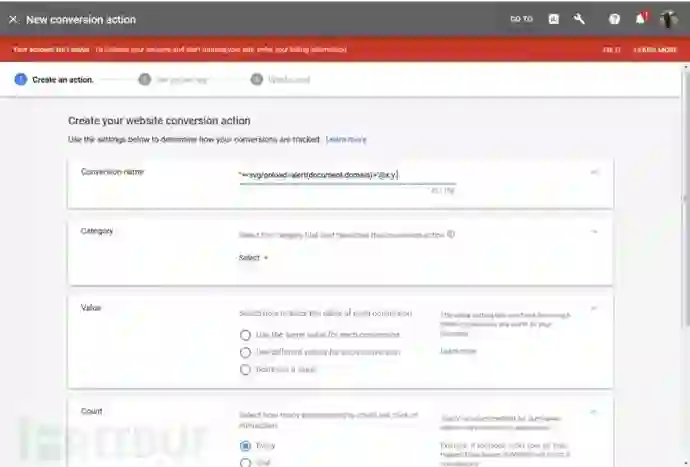
Task: View notifications bell alerts
Action: (641, 19)
